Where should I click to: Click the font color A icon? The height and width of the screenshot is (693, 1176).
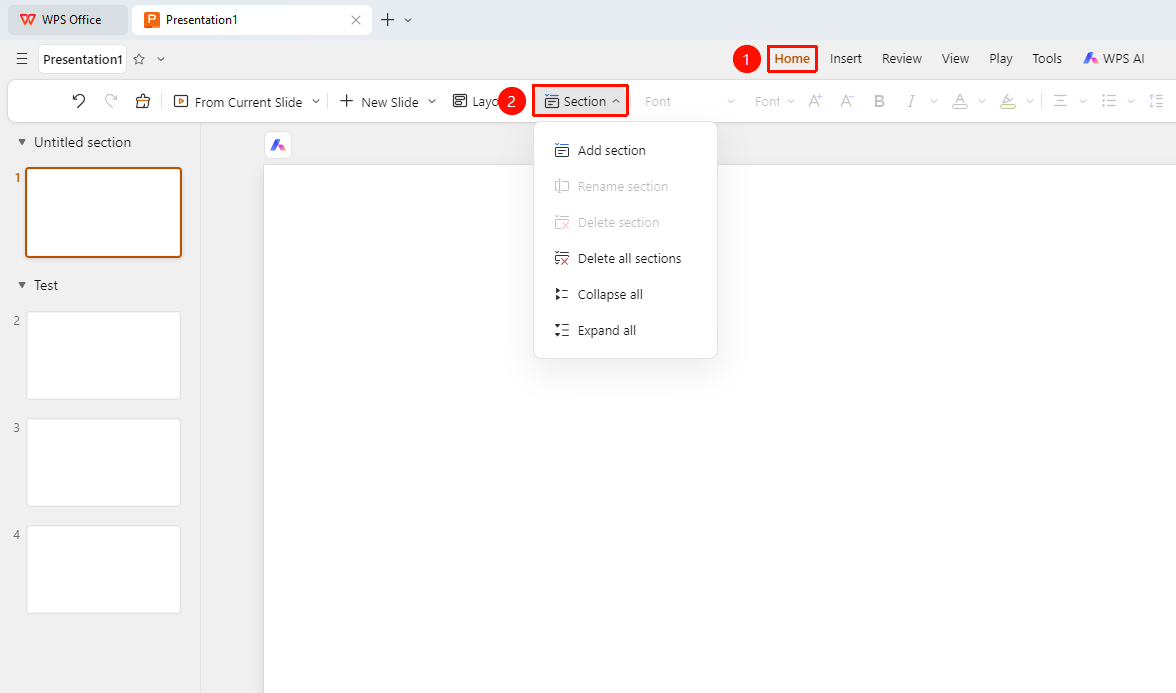point(959,101)
